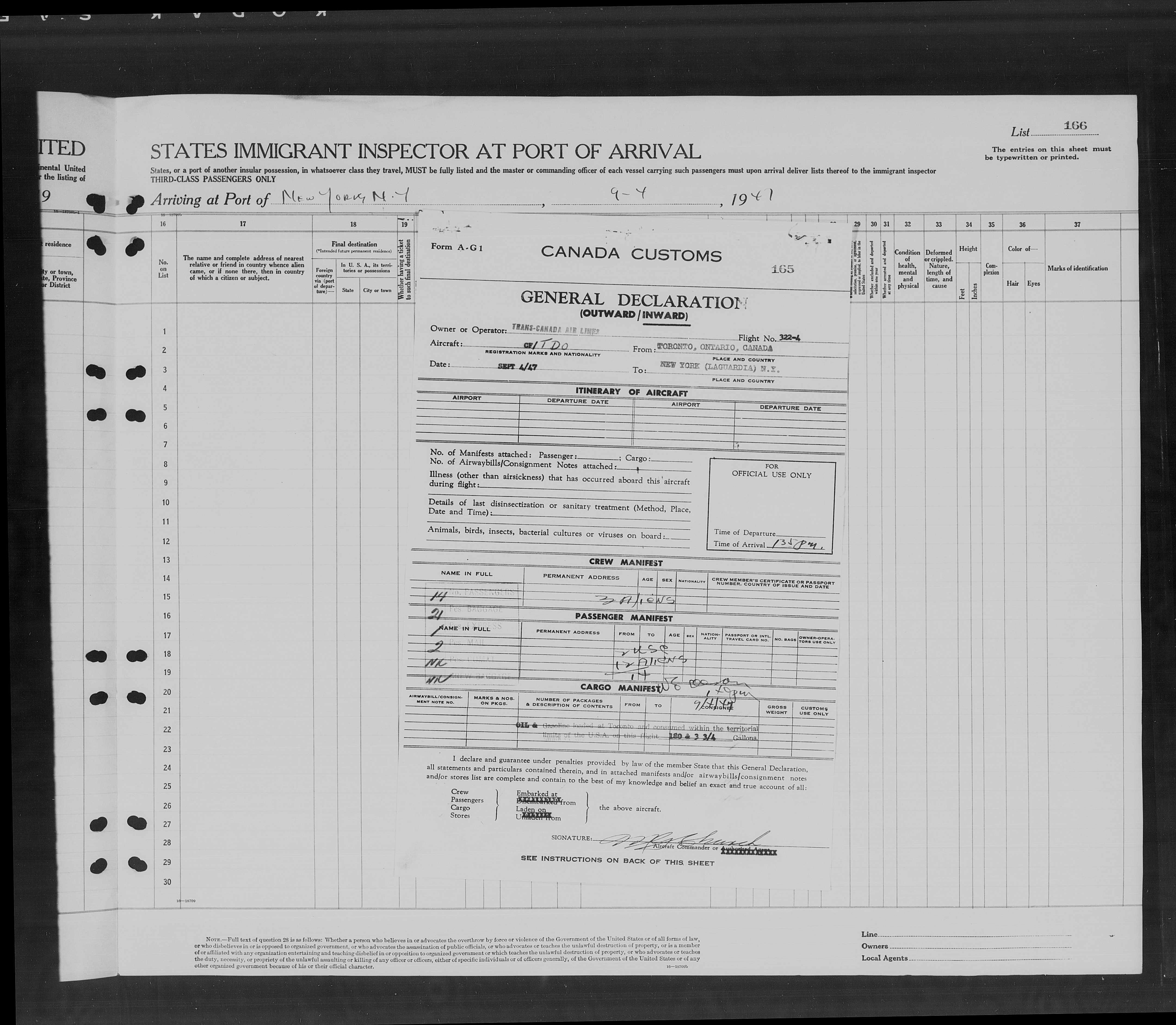Screen dimensions: 1176x1025
Task: Select the 'PASSENGER MANIFEST' header
Action: click(x=624, y=618)
